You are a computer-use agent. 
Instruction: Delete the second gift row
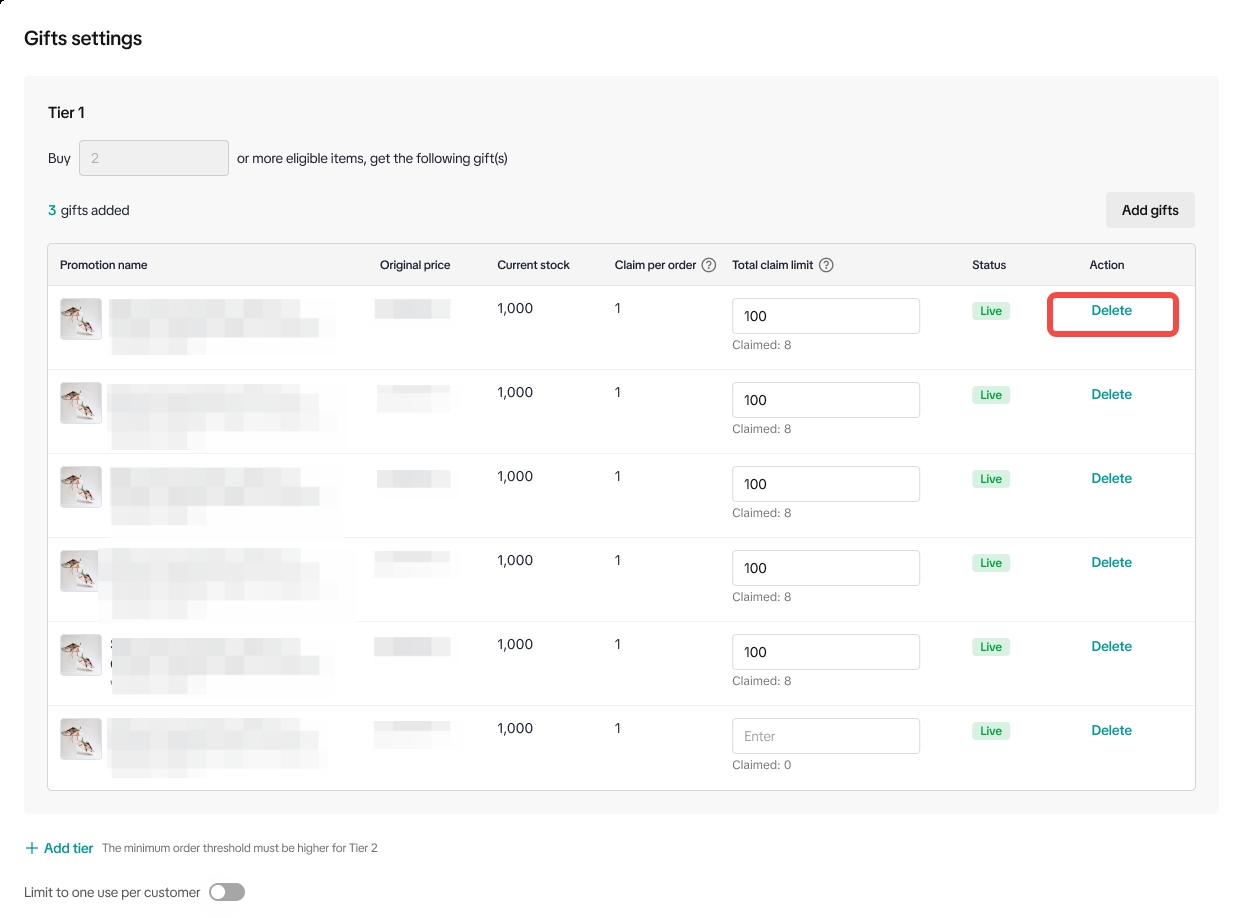[1111, 395]
